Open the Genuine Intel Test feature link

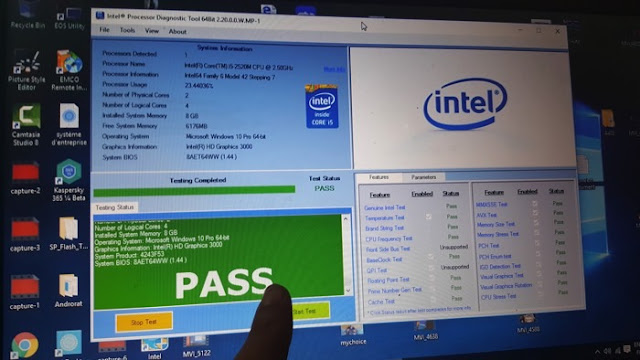point(384,207)
